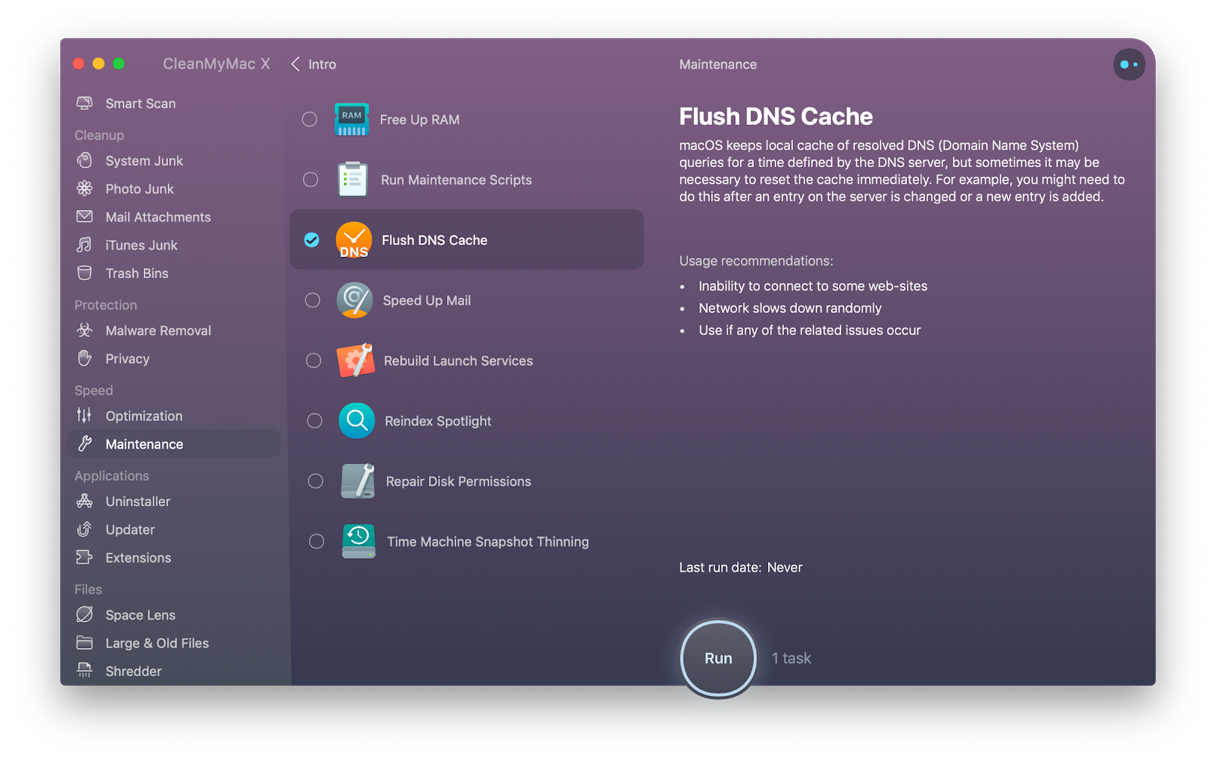Open Mail Attachments envelope icon
The image size is (1216, 760).
coord(85,216)
